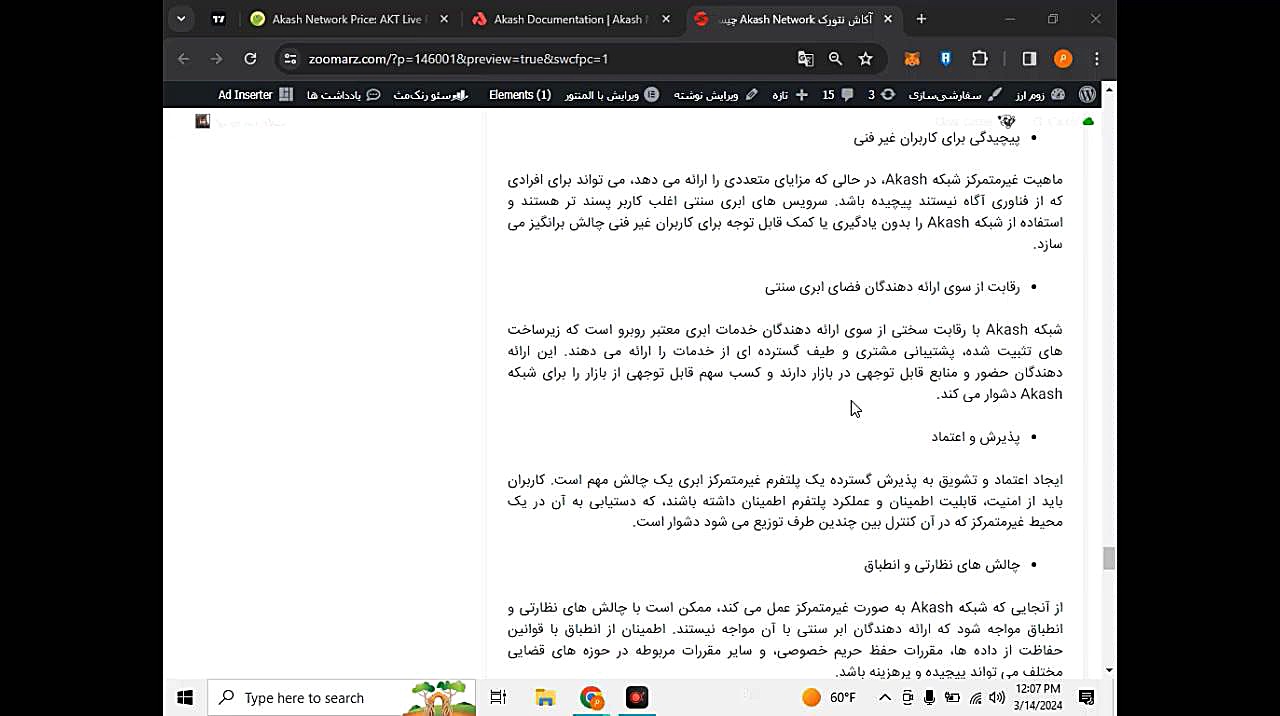The width and height of the screenshot is (1280, 716).
Task: Open the Extensions puzzle menu
Action: [980, 59]
